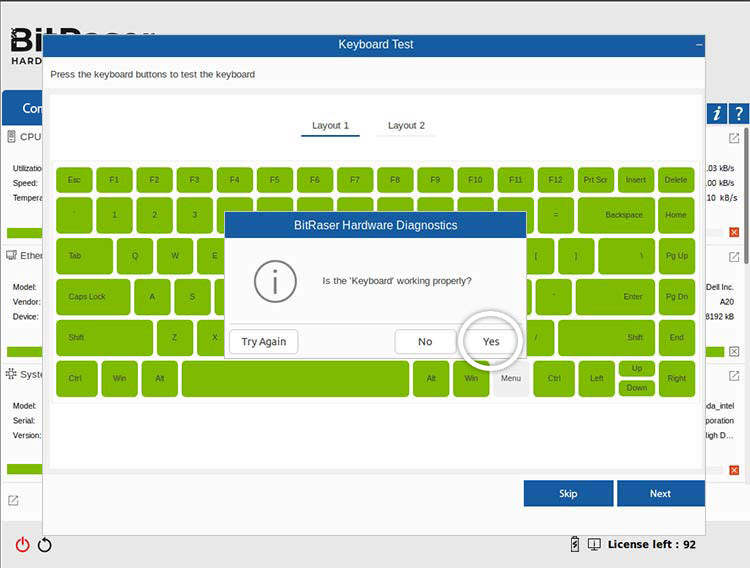Skip the keyboard test

pyautogui.click(x=568, y=493)
